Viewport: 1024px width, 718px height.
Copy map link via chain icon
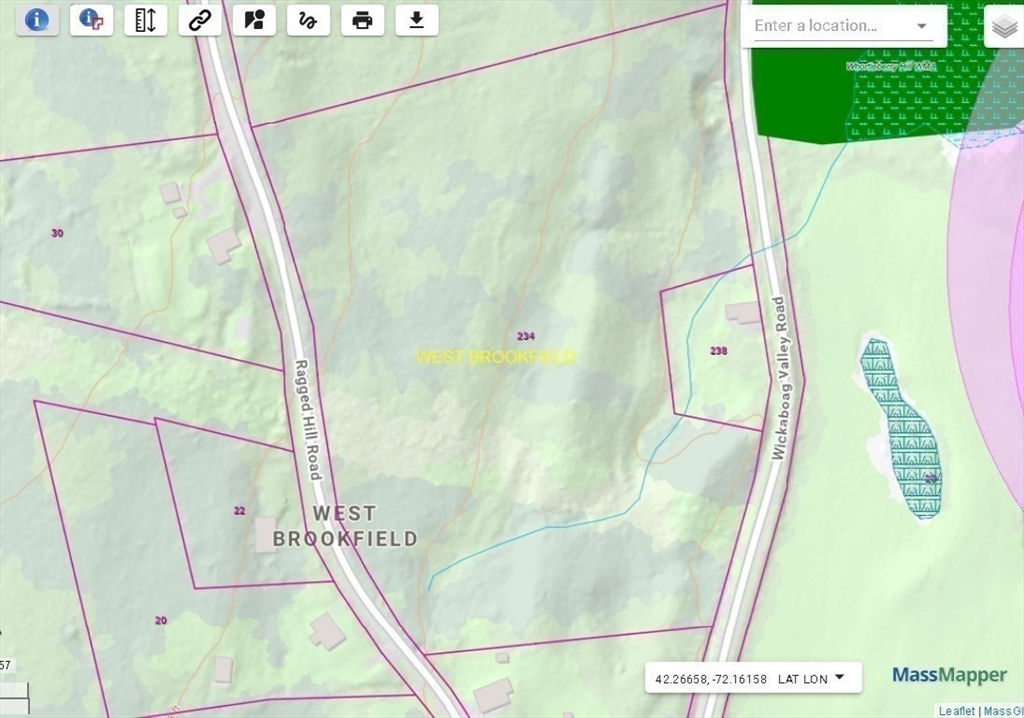[200, 20]
